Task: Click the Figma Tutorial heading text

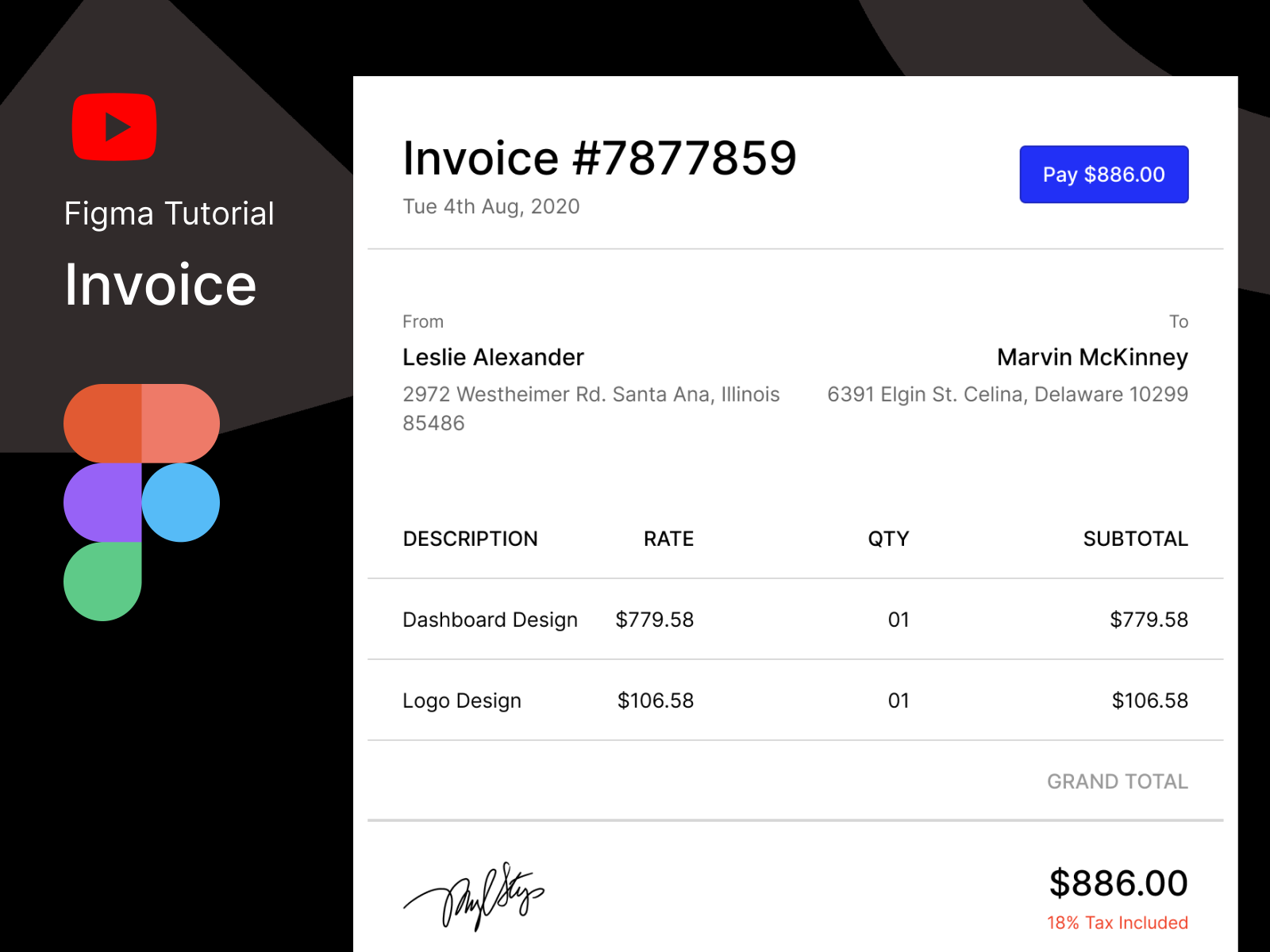Action: tap(169, 213)
